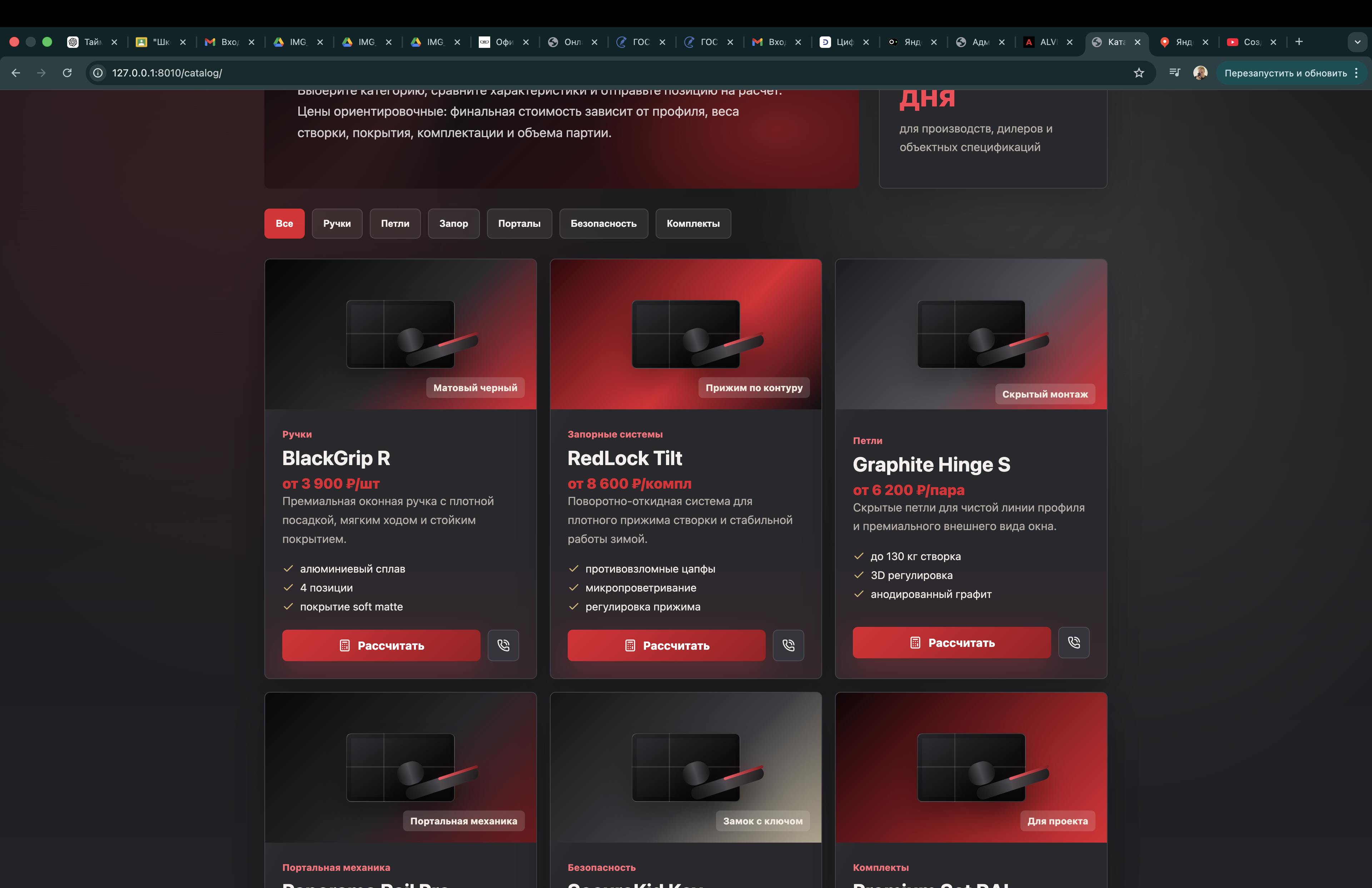The width and height of the screenshot is (1372, 888).
Task: Click the Скрытый монтаж badge
Action: pyautogui.click(x=1045, y=394)
